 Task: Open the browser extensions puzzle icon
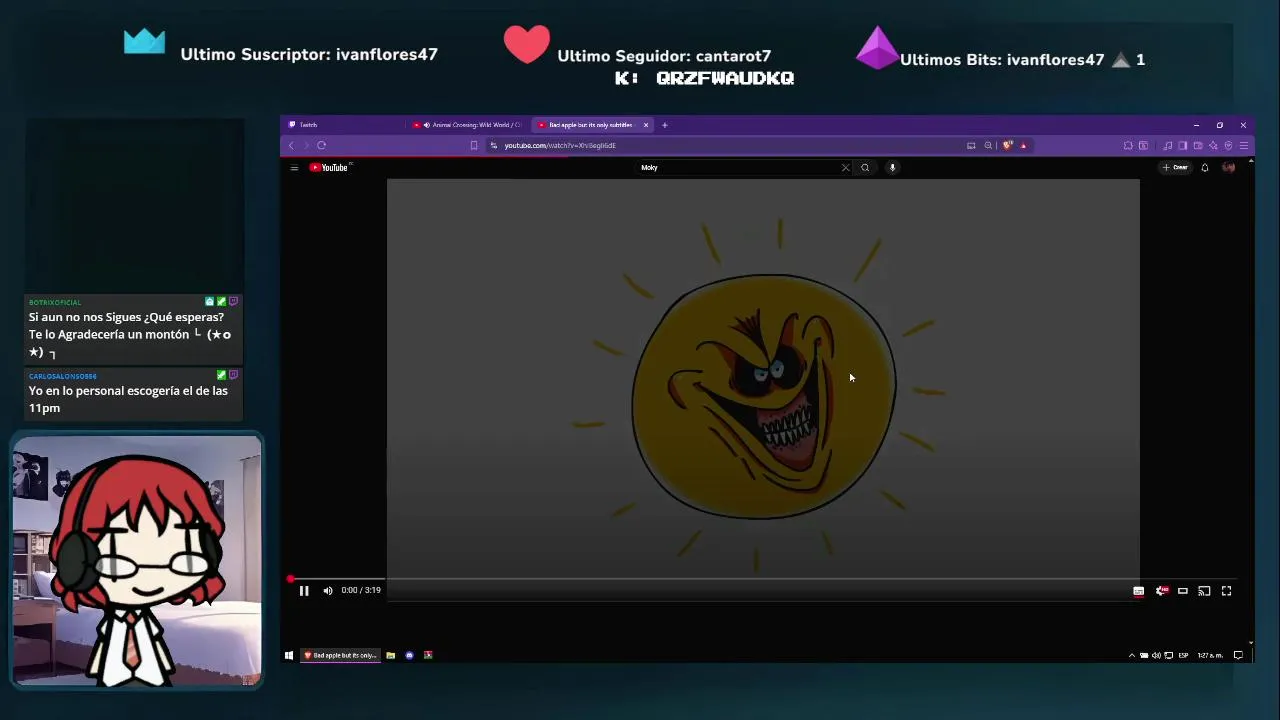[1128, 146]
